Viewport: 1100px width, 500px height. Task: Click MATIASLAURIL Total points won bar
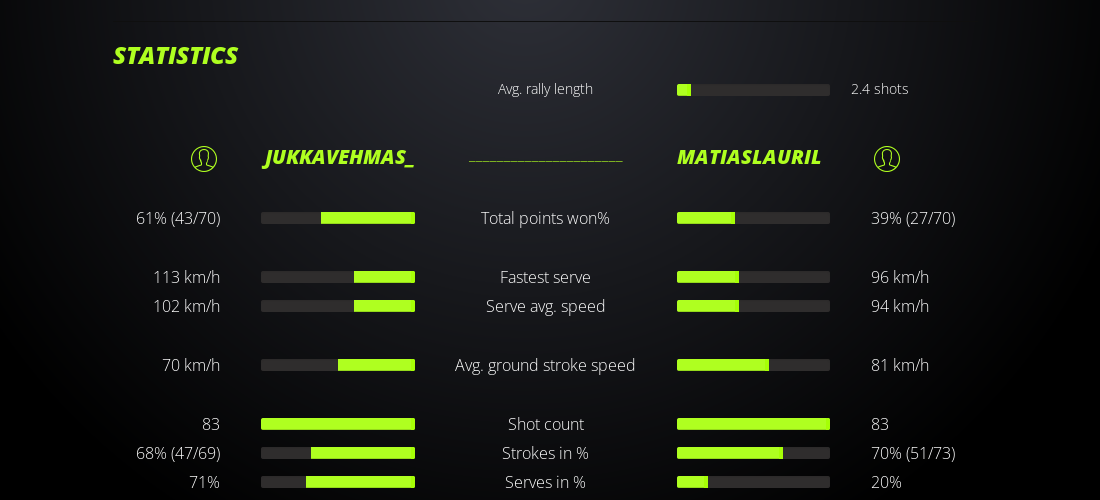(x=753, y=218)
